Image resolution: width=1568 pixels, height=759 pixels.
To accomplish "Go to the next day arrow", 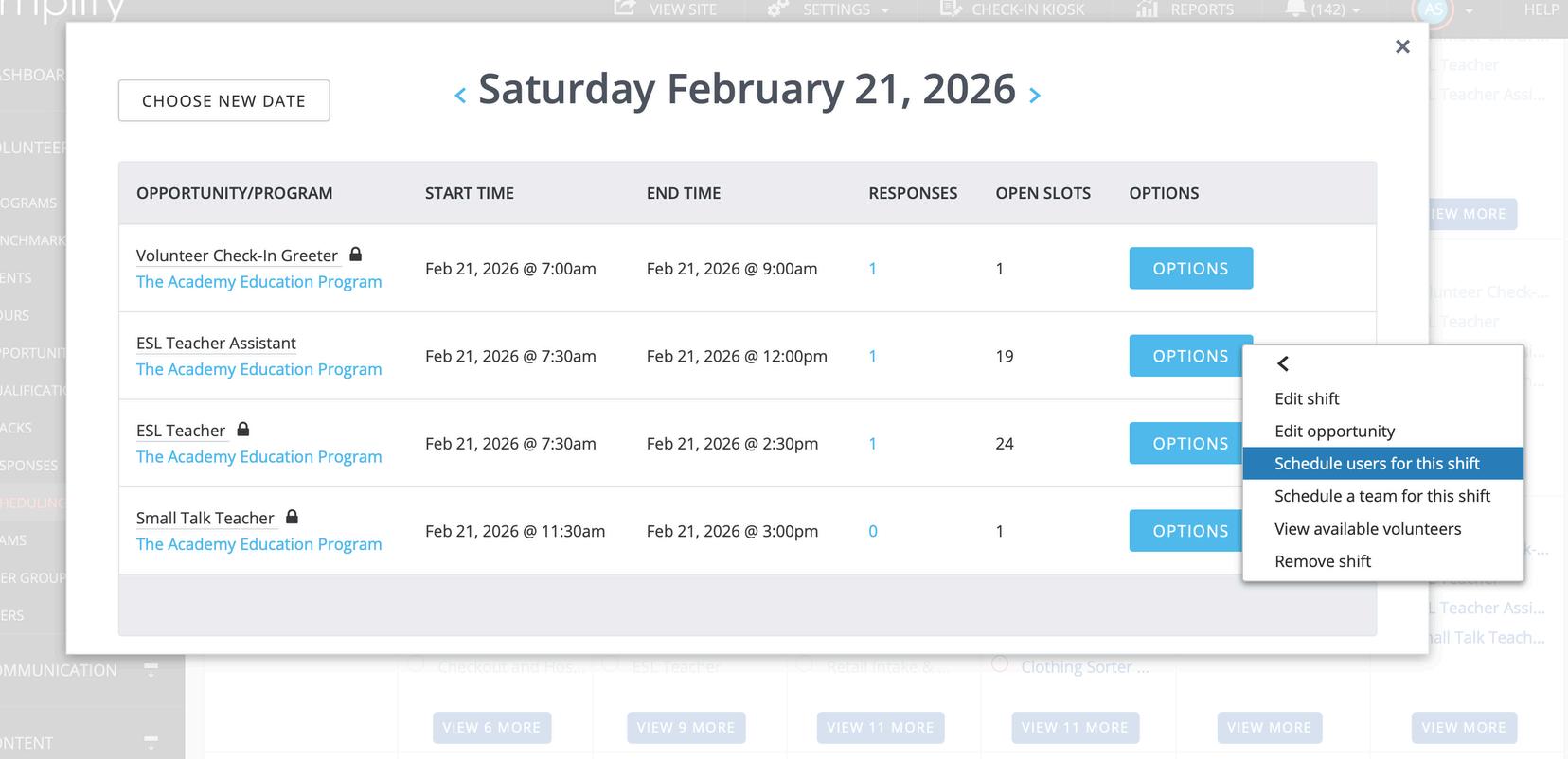I will click(x=1035, y=96).
